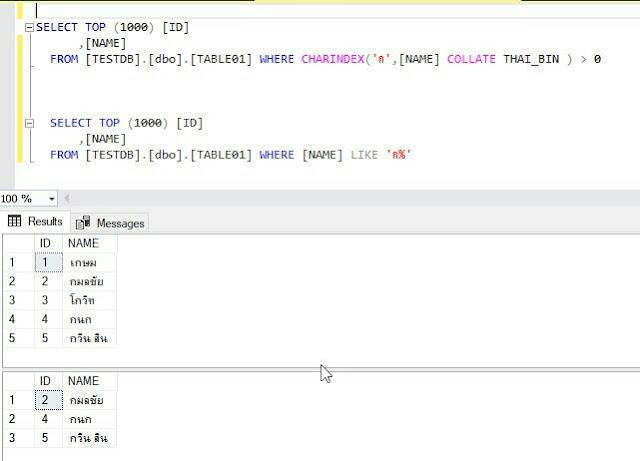This screenshot has width=640, height=461.
Task: Collapse the first SELECT query block
Action: [29, 27]
